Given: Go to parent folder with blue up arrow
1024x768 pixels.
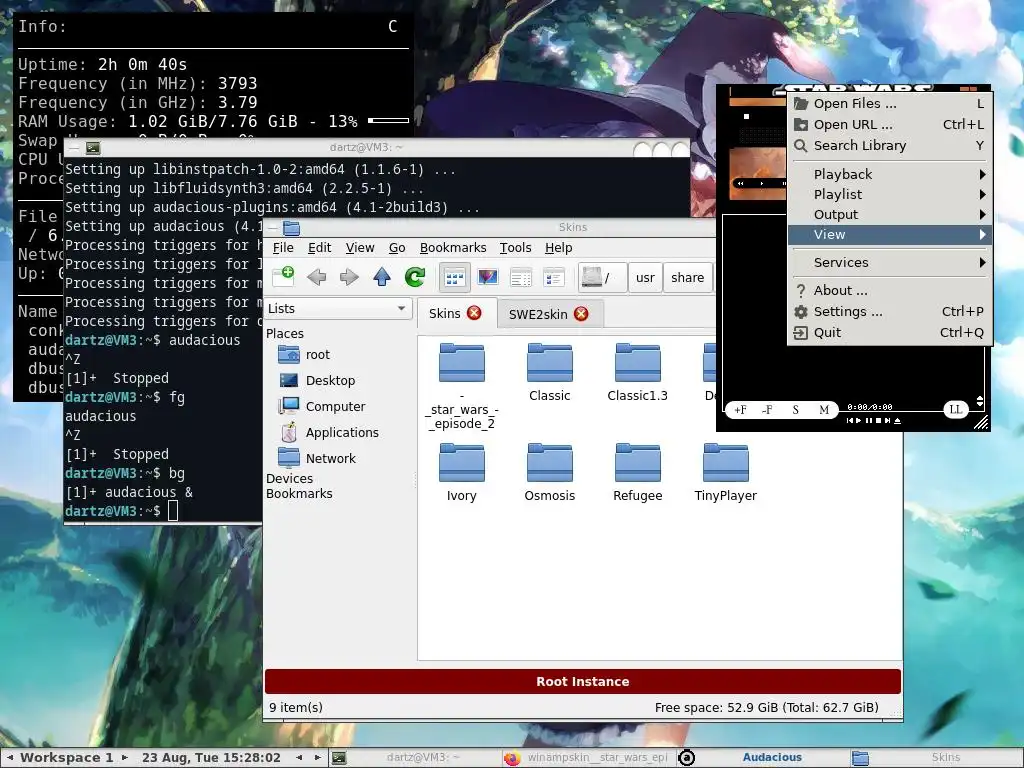Looking at the screenshot, I should click(x=382, y=277).
